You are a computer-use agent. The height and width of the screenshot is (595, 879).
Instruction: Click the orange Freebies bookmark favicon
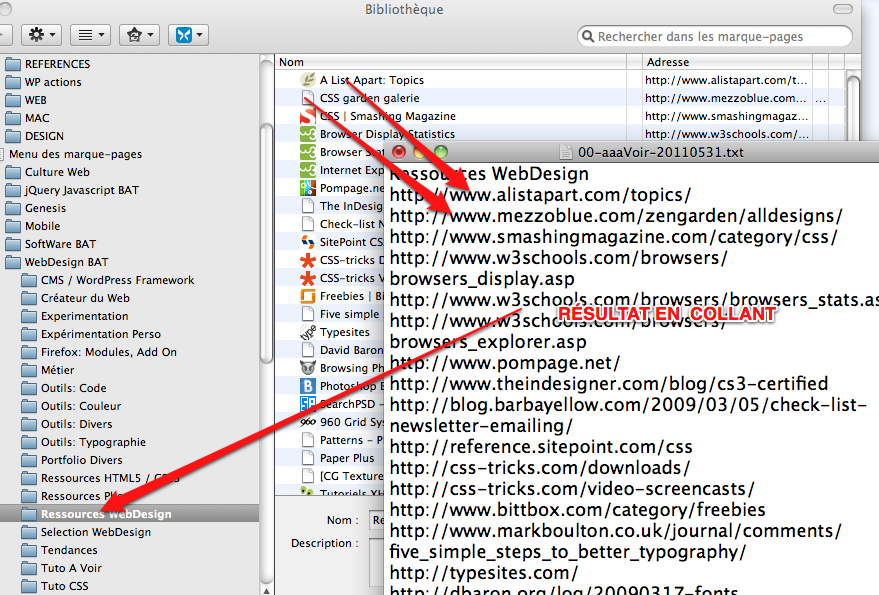coord(309,296)
